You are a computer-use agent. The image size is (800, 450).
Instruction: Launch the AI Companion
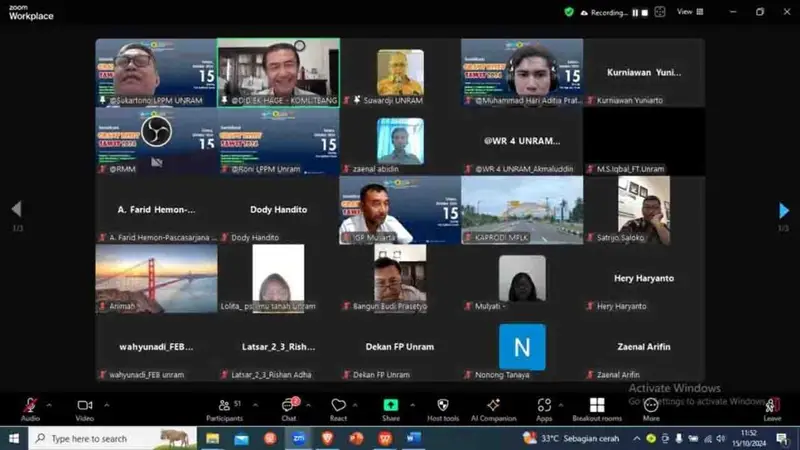coord(493,408)
